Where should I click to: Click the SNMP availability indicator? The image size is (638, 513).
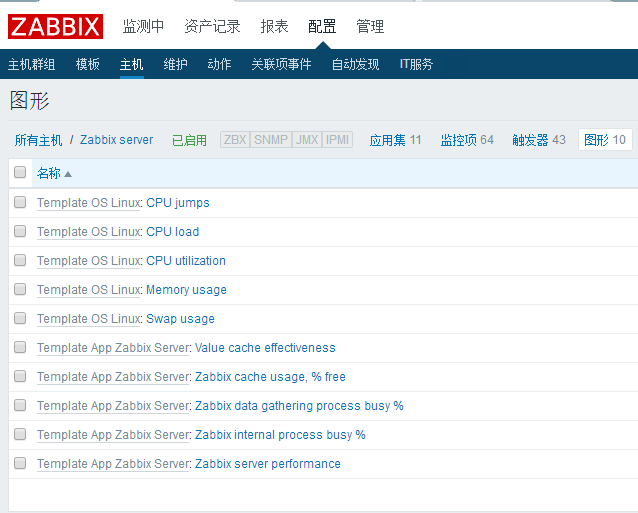click(271, 140)
